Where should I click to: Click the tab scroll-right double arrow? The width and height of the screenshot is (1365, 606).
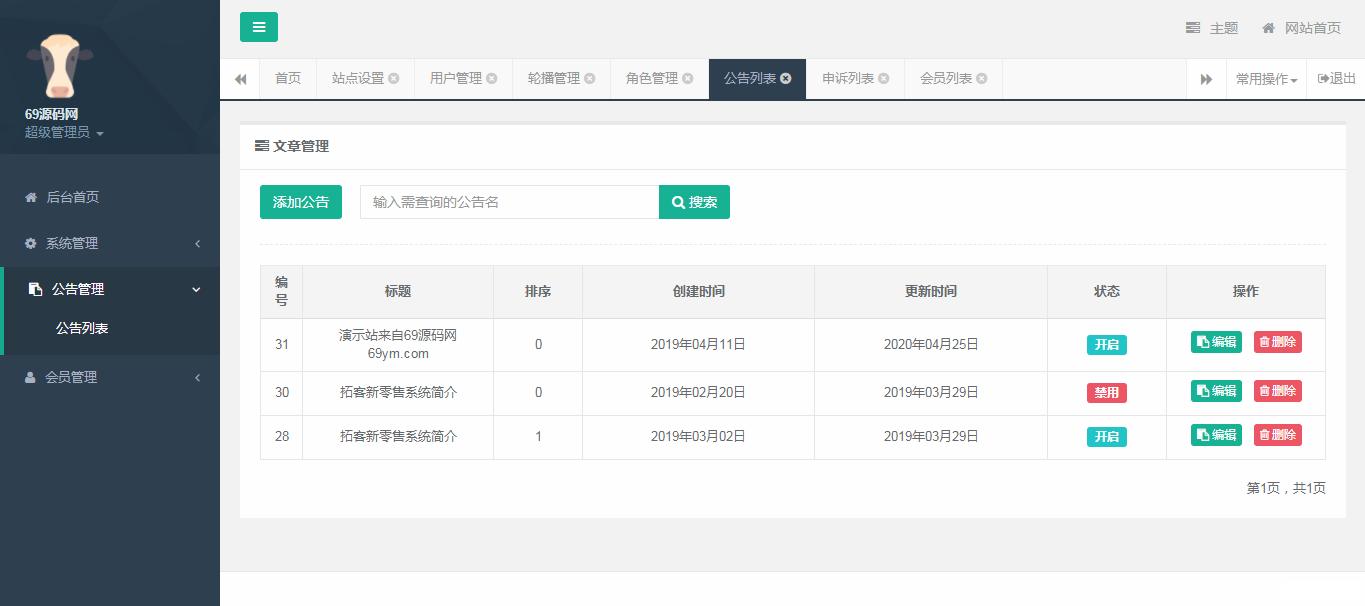1206,79
